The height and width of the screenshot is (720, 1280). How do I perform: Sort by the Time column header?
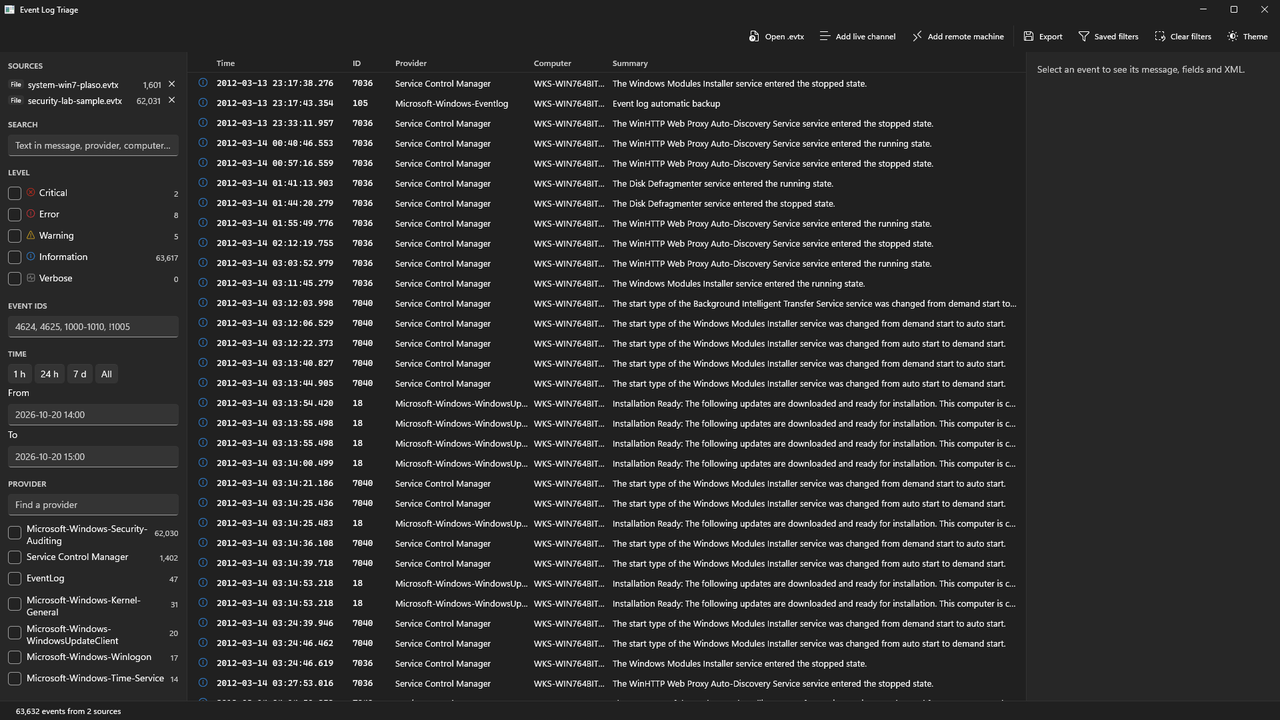point(226,63)
